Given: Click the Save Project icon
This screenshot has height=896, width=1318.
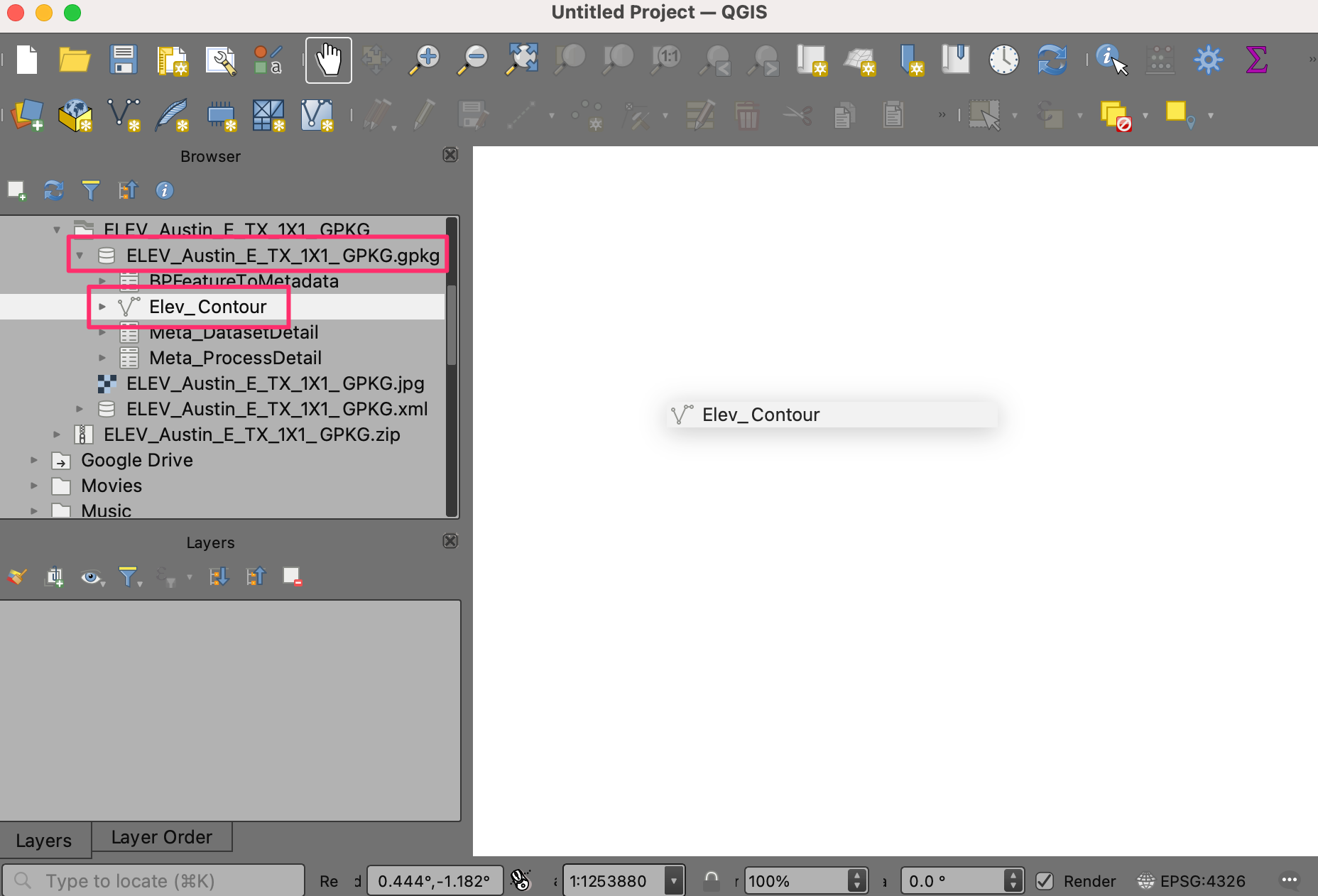Looking at the screenshot, I should (x=123, y=60).
